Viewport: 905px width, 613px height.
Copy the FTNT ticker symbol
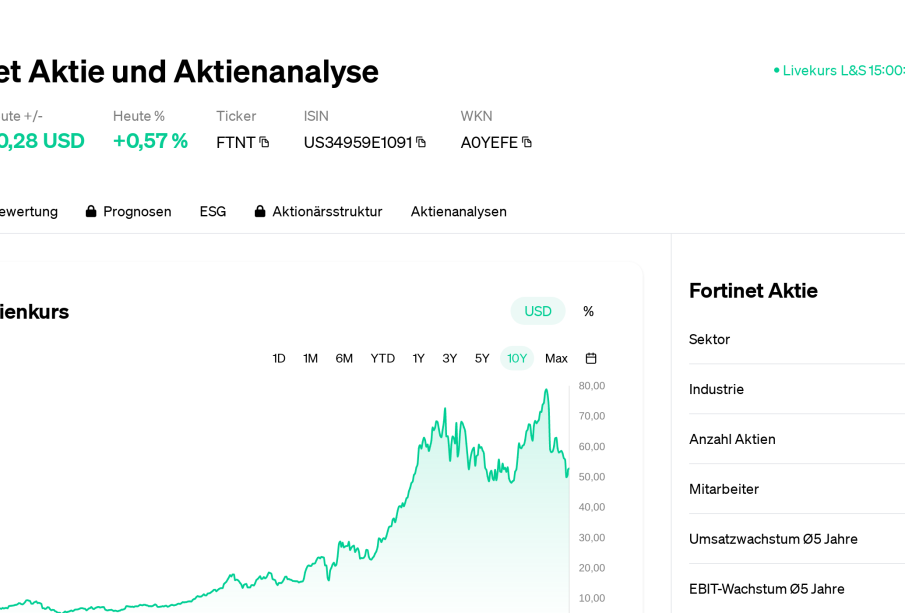[264, 142]
